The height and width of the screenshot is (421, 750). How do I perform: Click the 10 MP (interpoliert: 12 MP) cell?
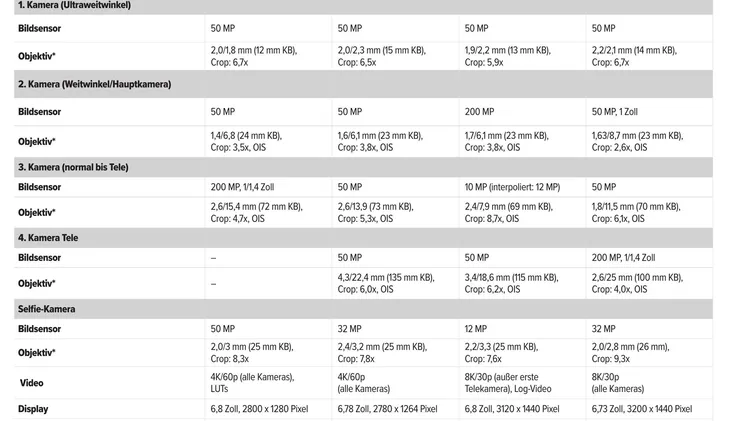click(x=522, y=187)
